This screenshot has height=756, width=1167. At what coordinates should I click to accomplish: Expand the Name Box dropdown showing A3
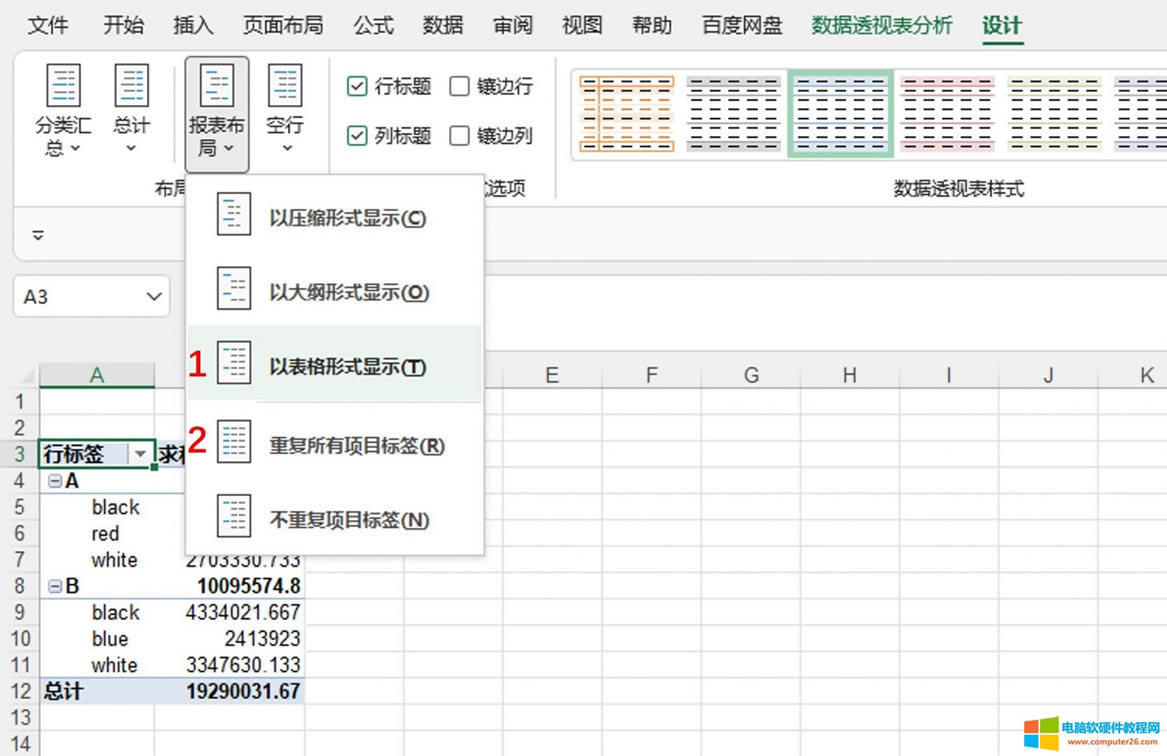[154, 297]
